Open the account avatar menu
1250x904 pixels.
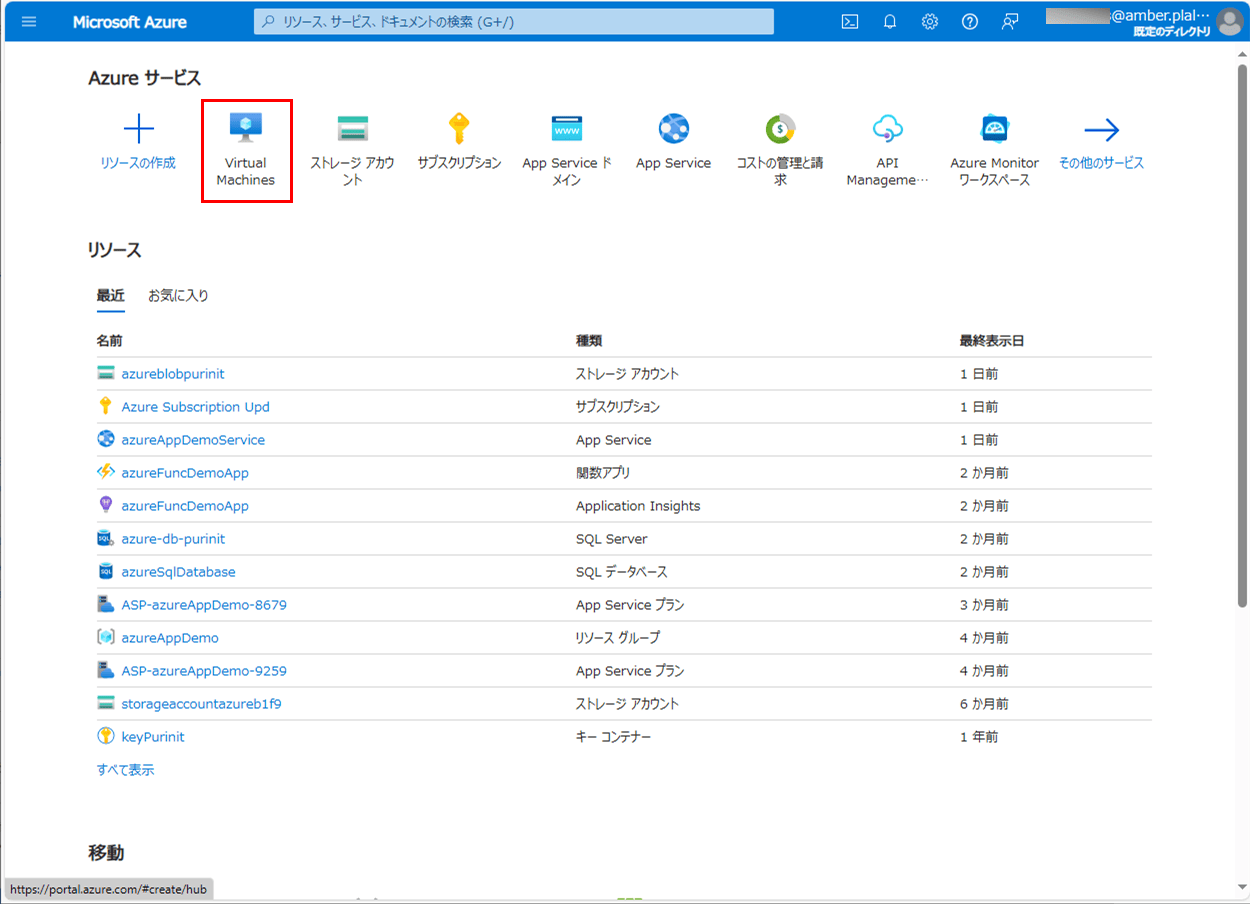pos(1229,22)
